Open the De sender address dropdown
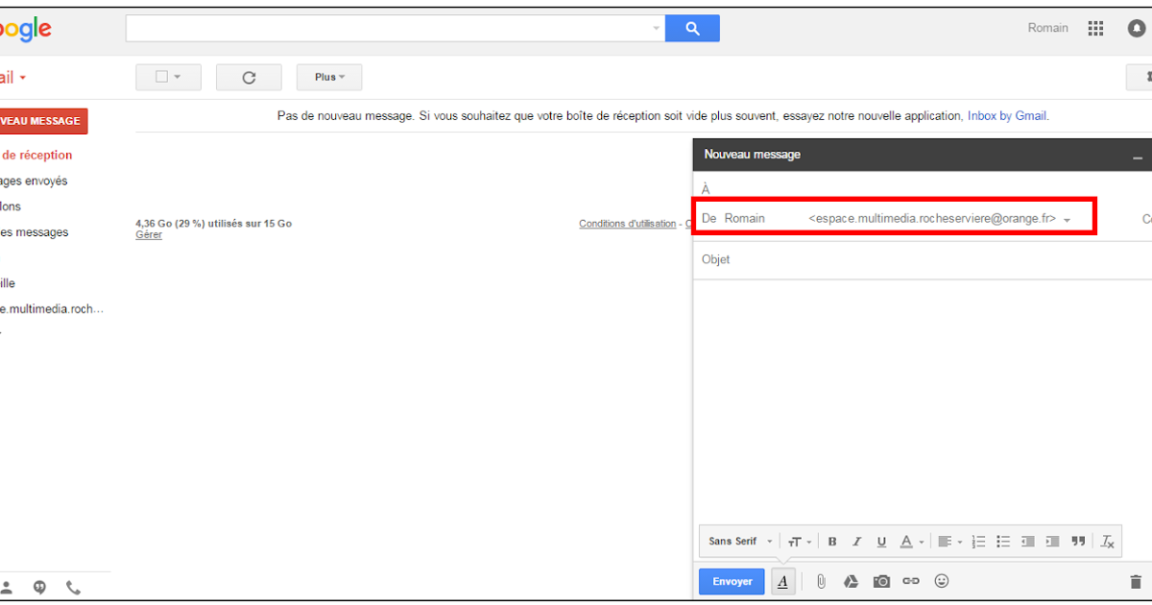1152x605 pixels. (x=1067, y=220)
